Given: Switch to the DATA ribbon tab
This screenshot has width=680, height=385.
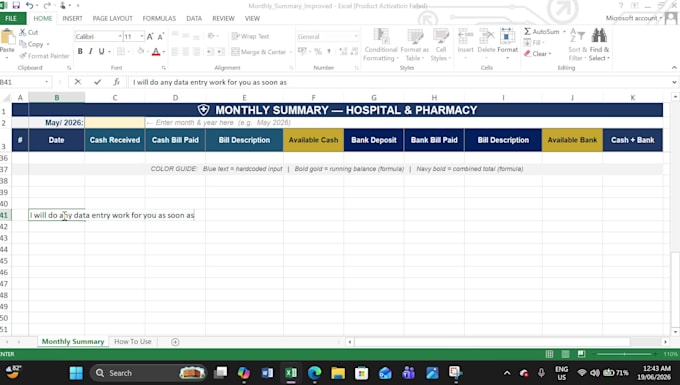Looking at the screenshot, I should point(194,19).
